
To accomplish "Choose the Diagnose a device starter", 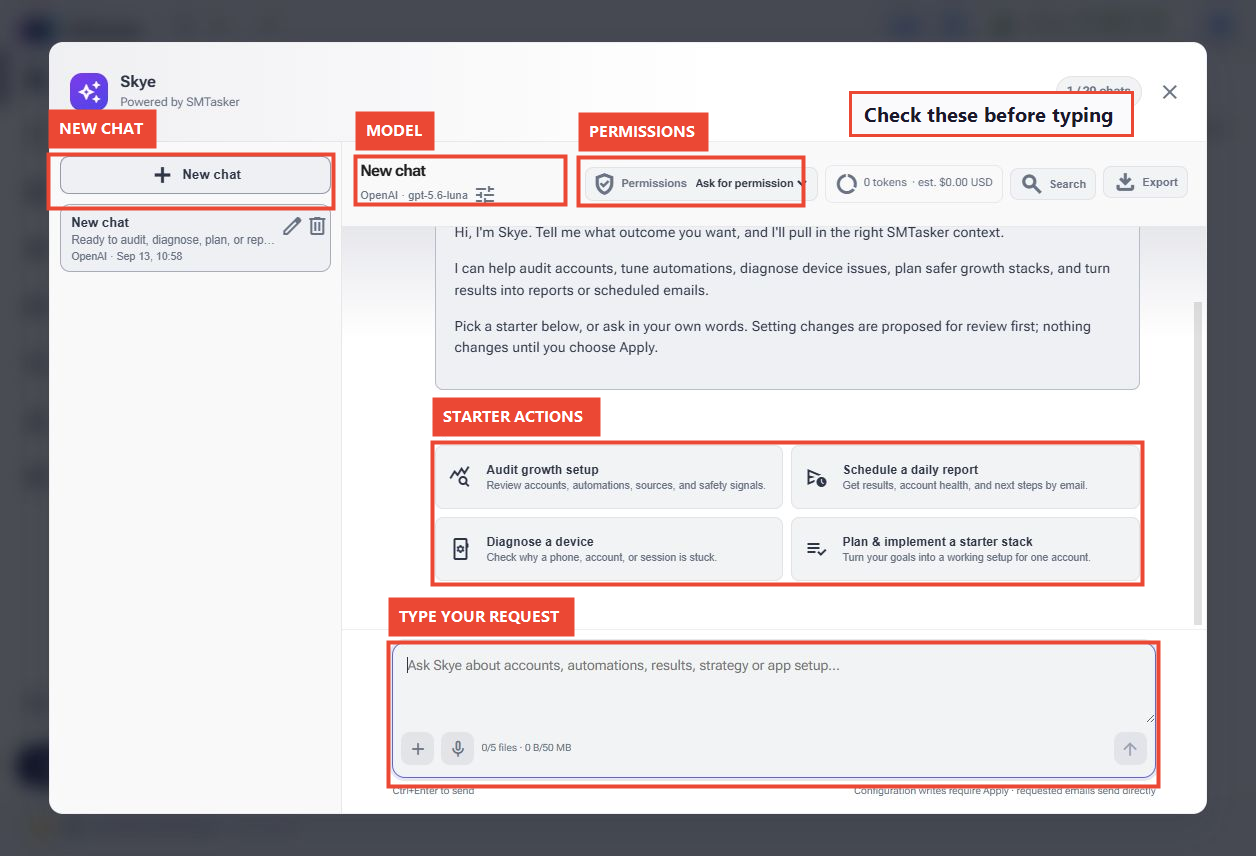I will coord(609,549).
